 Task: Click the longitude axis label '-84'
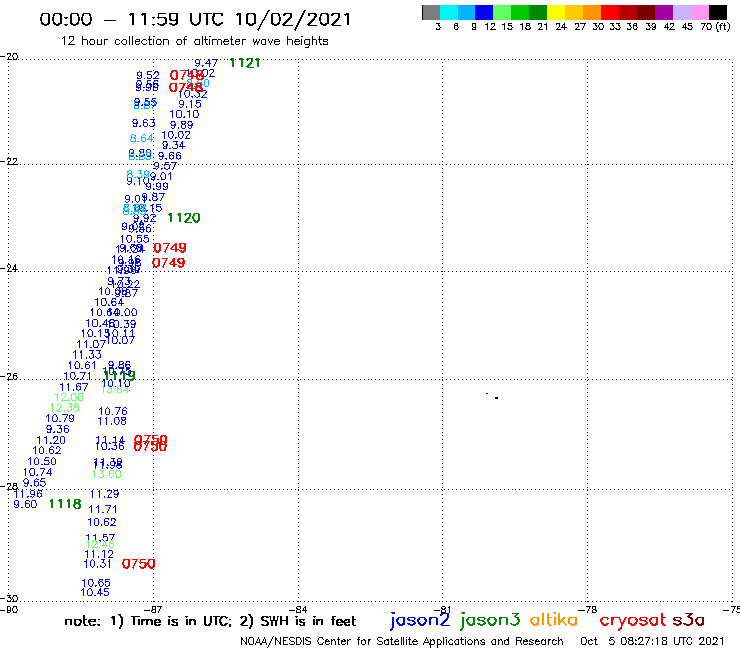pos(297,609)
